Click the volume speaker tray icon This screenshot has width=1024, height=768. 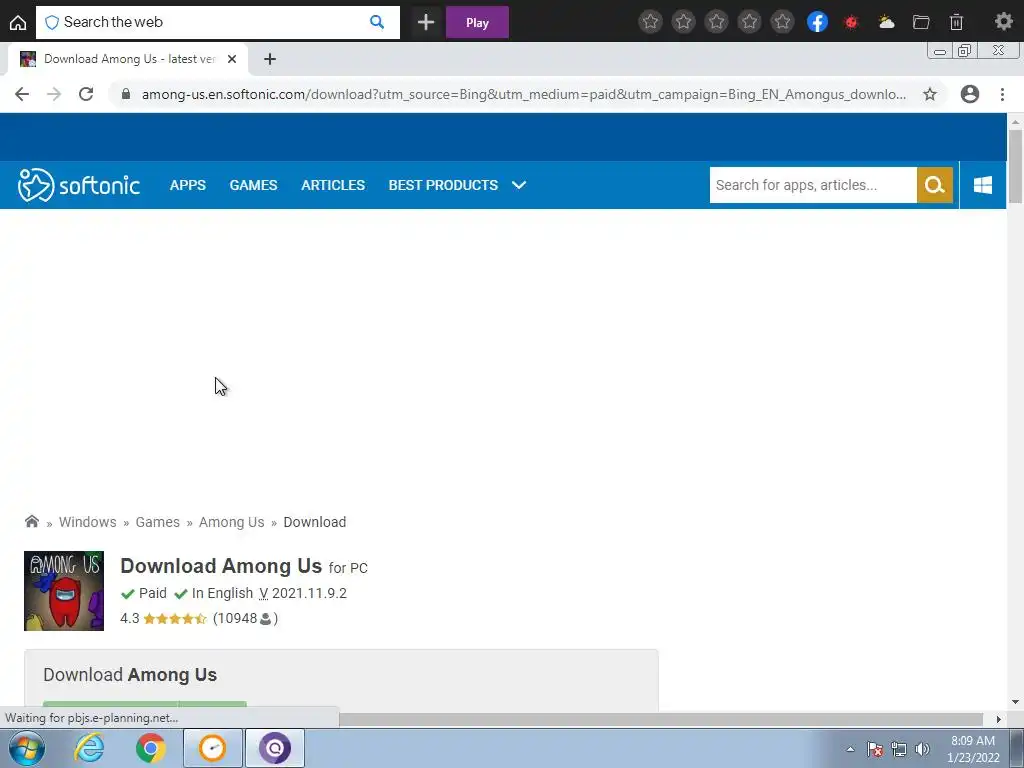click(x=922, y=749)
